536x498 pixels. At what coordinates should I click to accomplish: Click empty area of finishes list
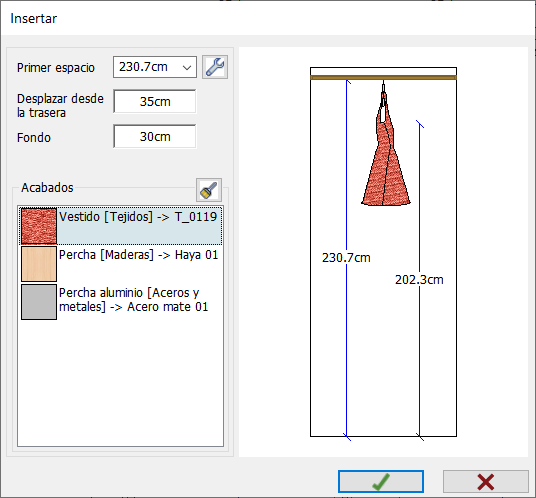coord(120,383)
